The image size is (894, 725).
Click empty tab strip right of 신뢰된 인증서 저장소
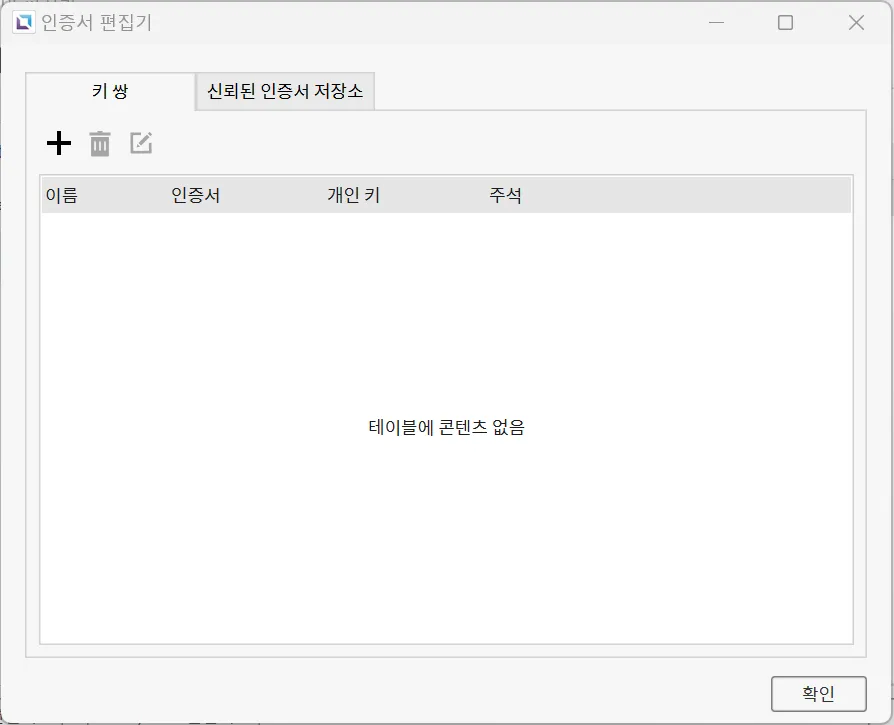[620, 92]
